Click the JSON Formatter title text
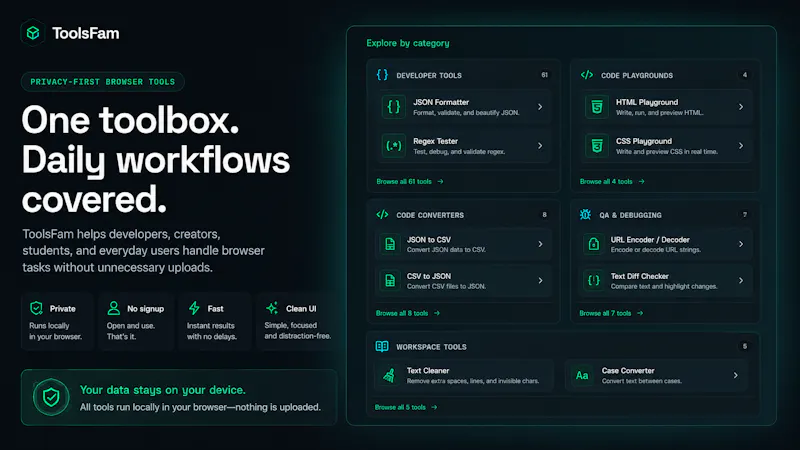The image size is (800, 450). point(441,102)
